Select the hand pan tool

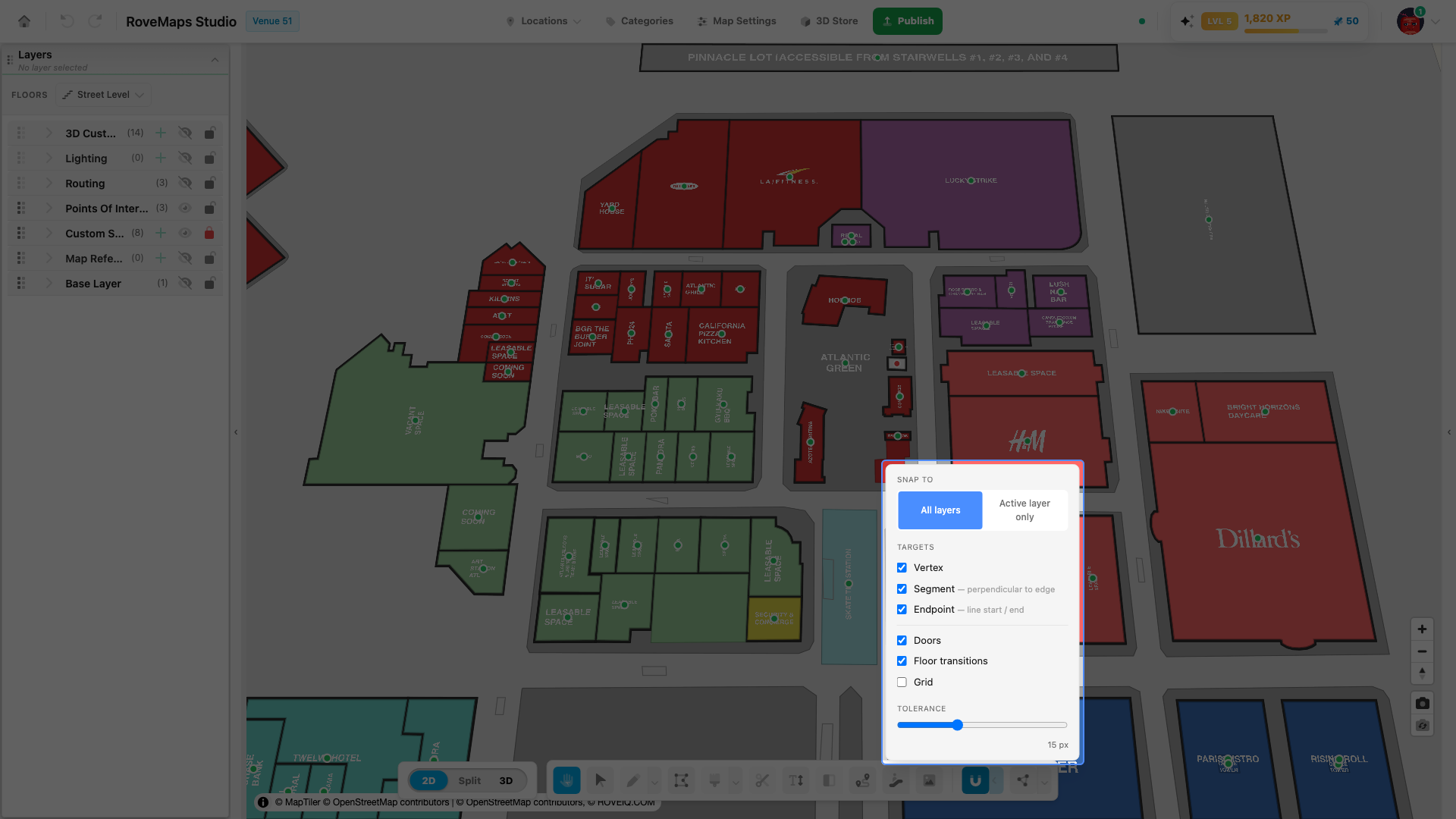566,780
